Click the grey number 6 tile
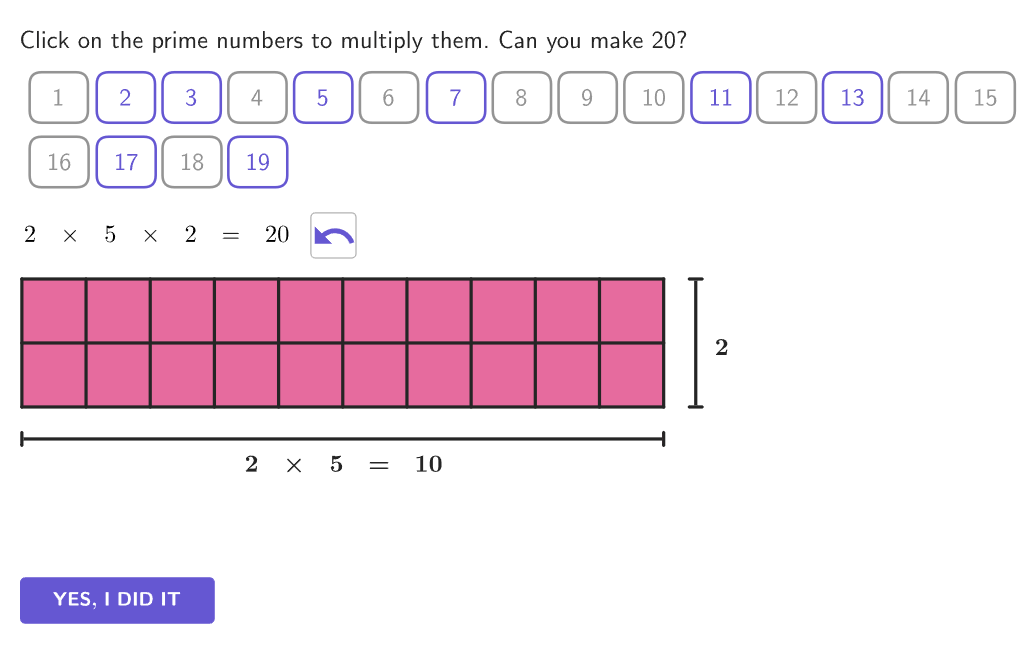This screenshot has width=1032, height=645. pos(388,97)
